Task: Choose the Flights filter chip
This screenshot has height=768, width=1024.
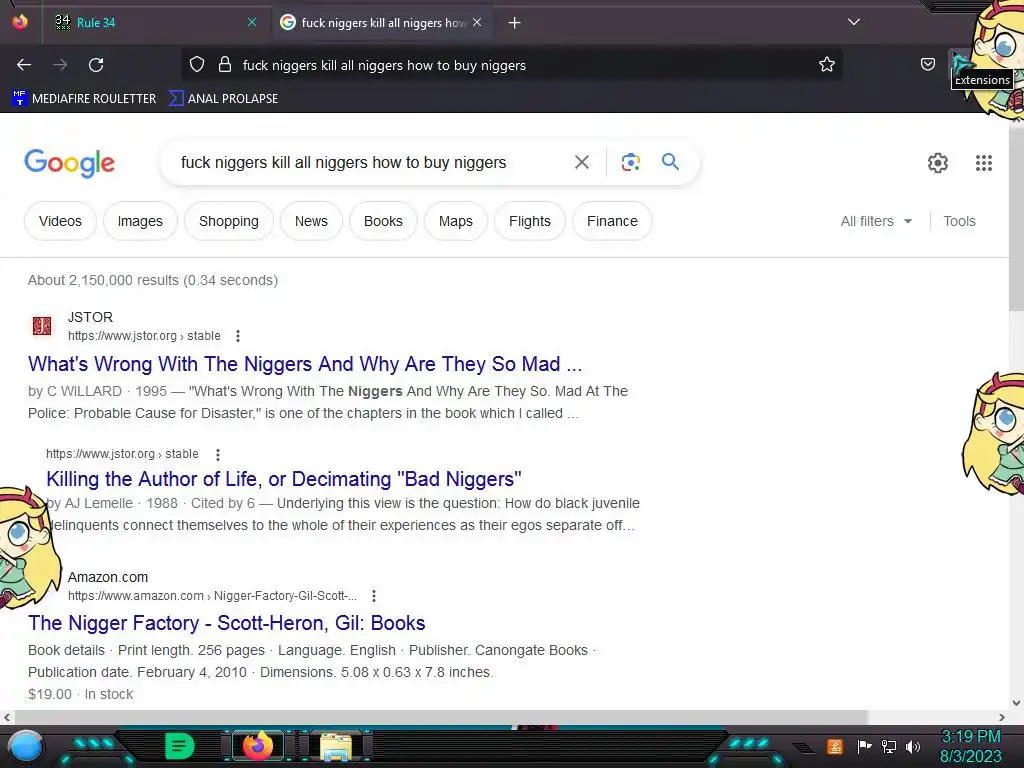Action: (x=530, y=221)
